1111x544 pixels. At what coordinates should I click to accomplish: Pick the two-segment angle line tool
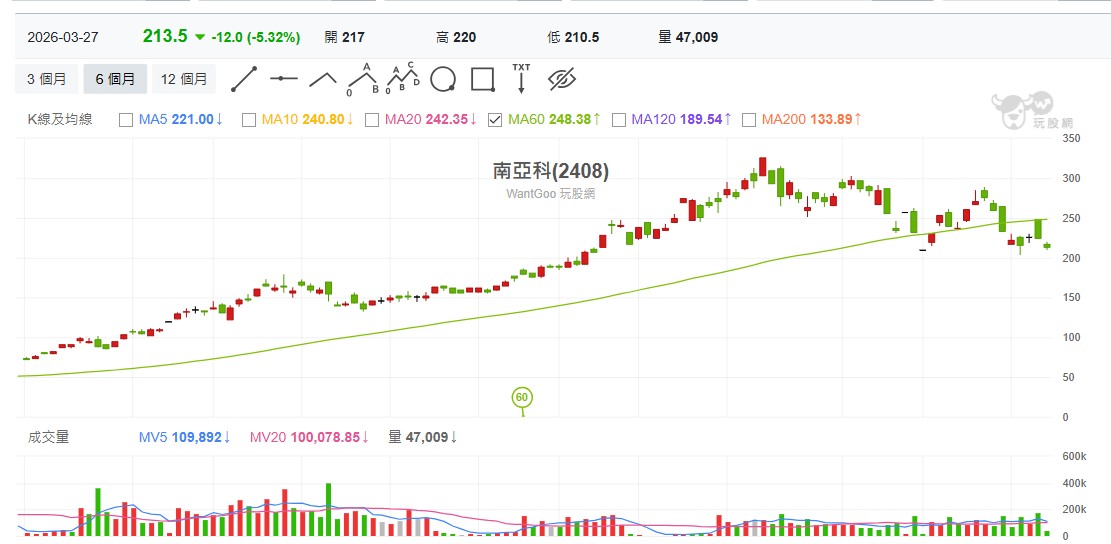point(323,79)
